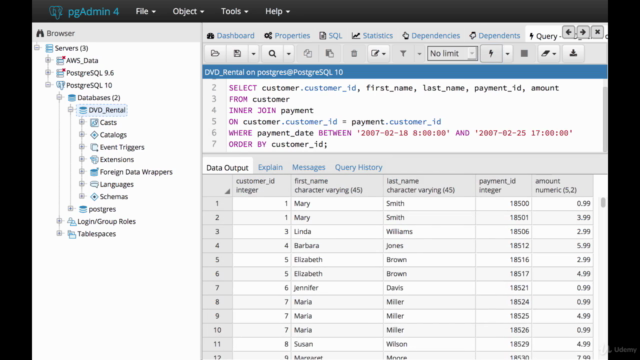The width and height of the screenshot is (640, 360).
Task: Click the customer_id column header
Action: point(262,185)
